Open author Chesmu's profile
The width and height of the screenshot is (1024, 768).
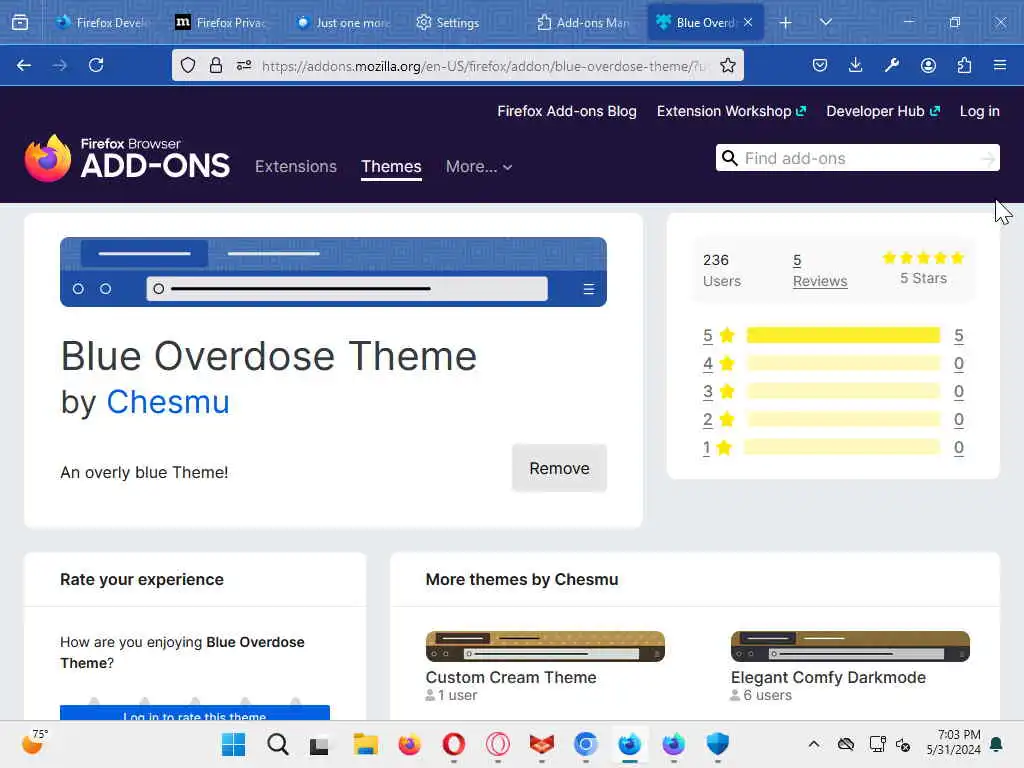point(168,402)
